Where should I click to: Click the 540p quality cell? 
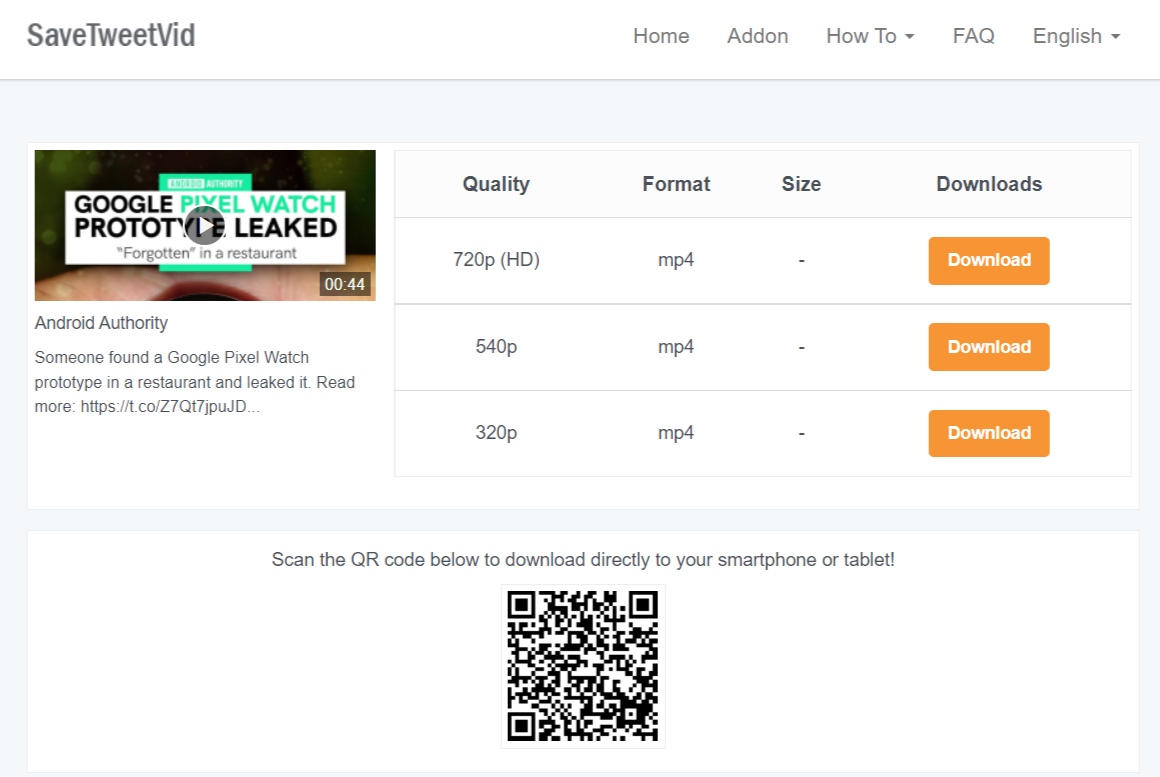pyautogui.click(x=496, y=347)
